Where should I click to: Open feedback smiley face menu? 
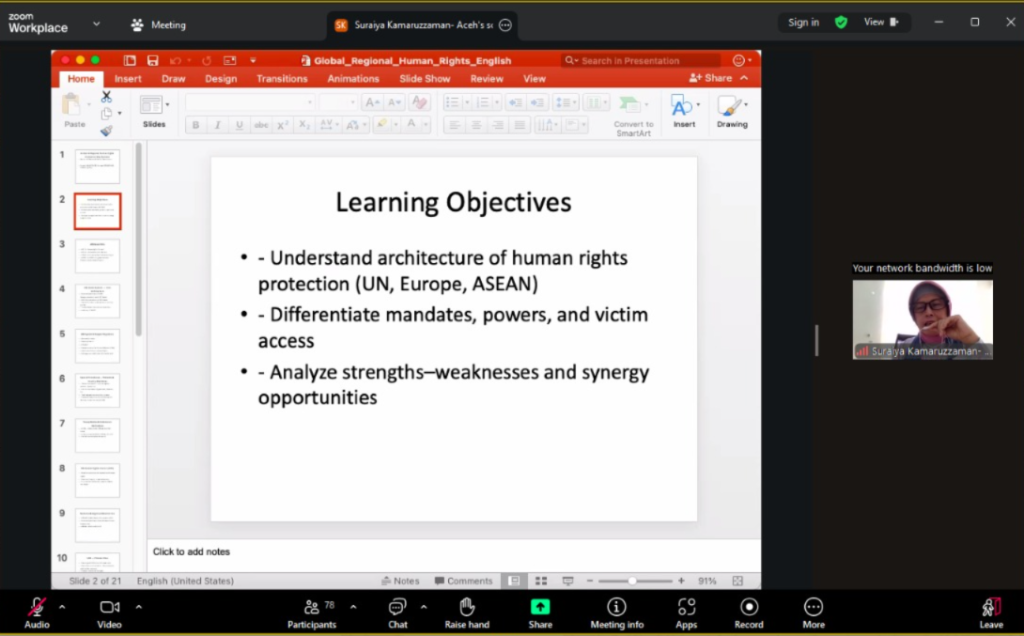click(739, 61)
